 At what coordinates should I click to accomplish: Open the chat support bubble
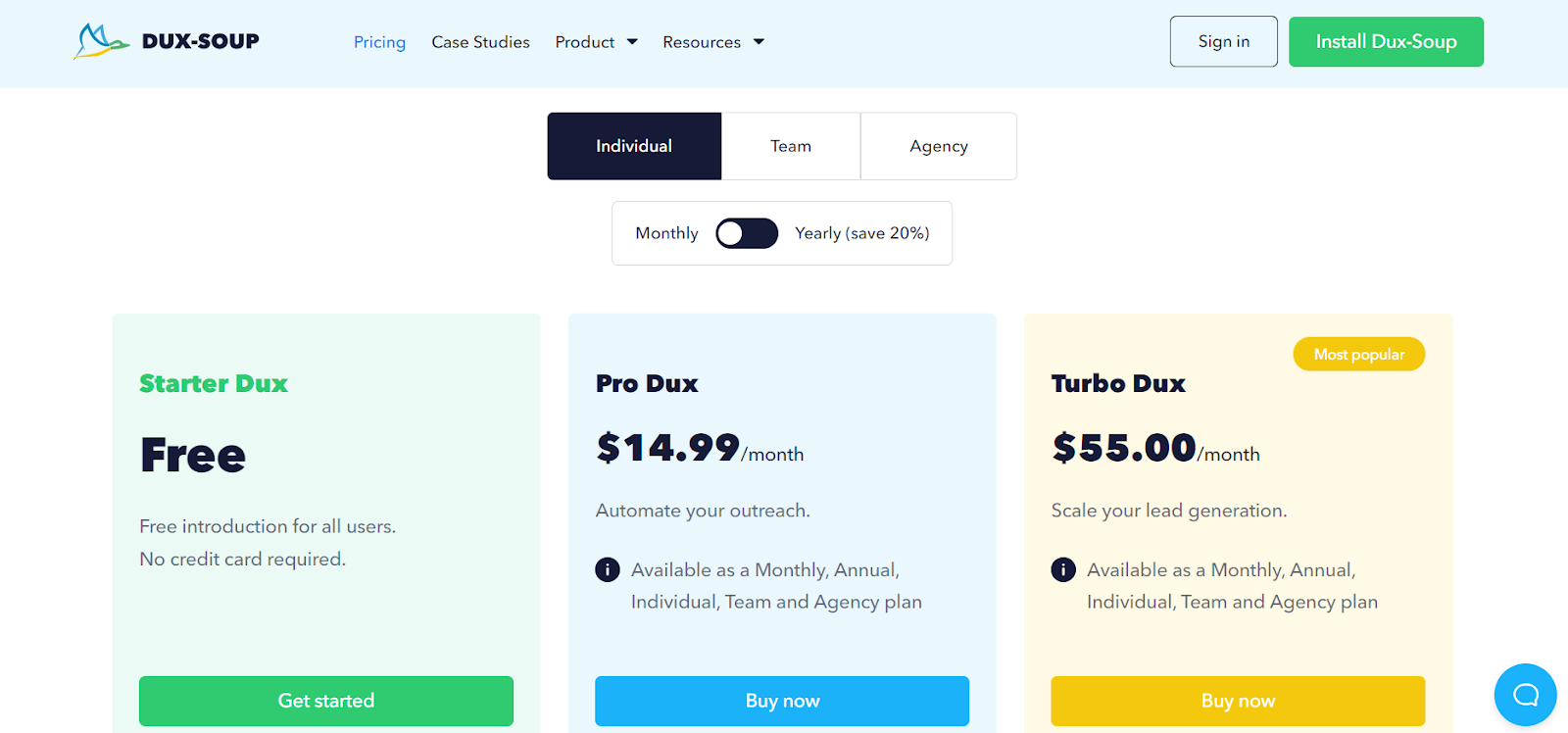pos(1525,695)
